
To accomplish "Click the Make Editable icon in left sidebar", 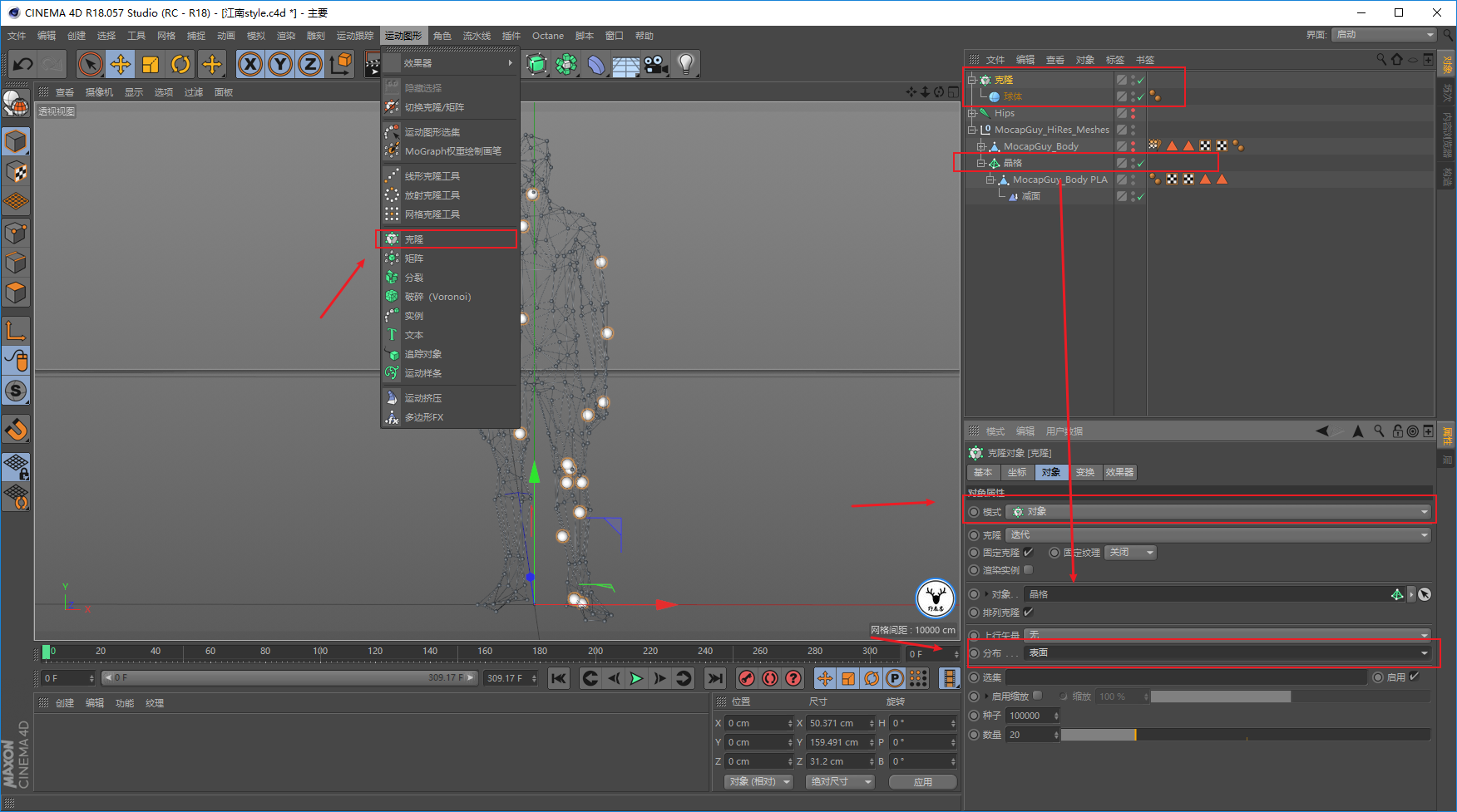I will [x=16, y=103].
